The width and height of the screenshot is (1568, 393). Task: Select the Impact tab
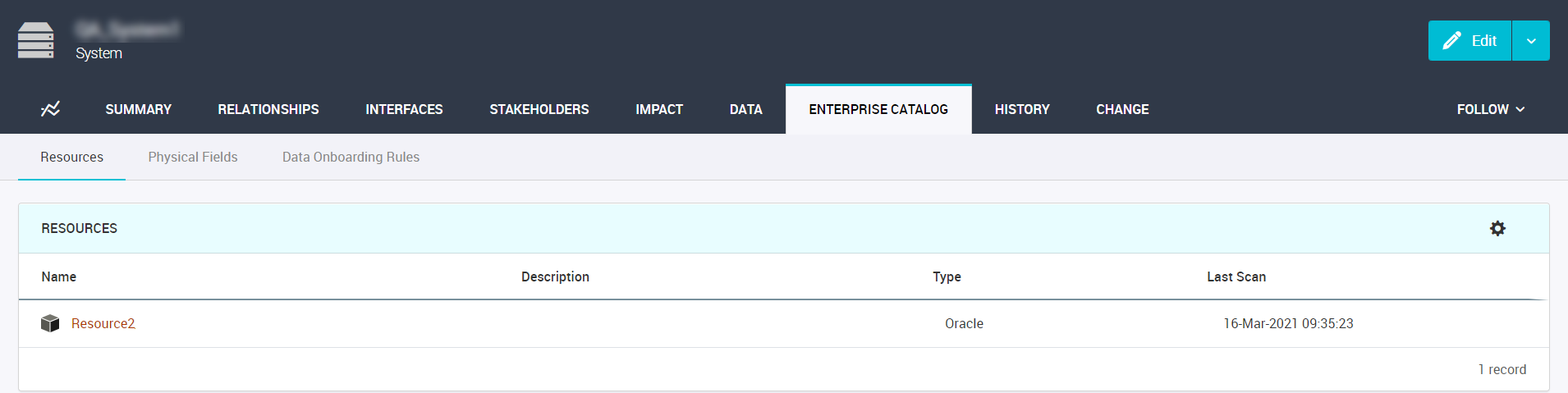659,109
